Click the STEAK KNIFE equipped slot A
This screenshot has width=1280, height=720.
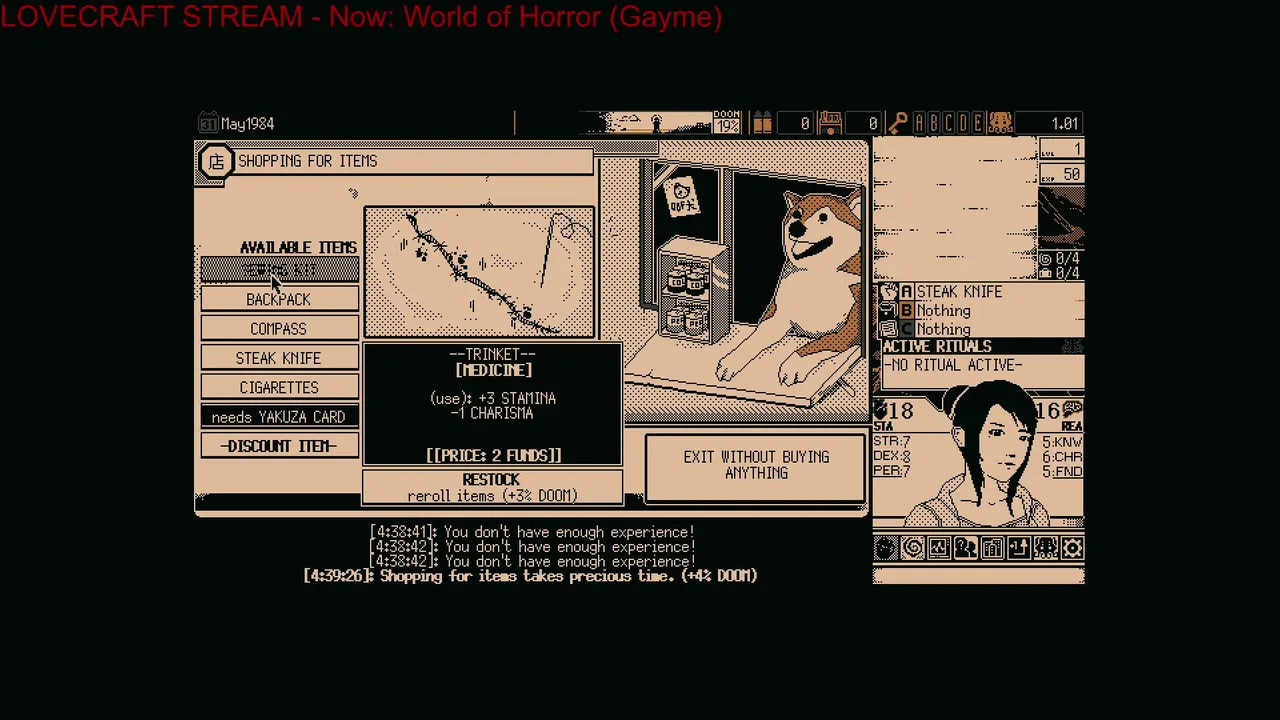958,292
